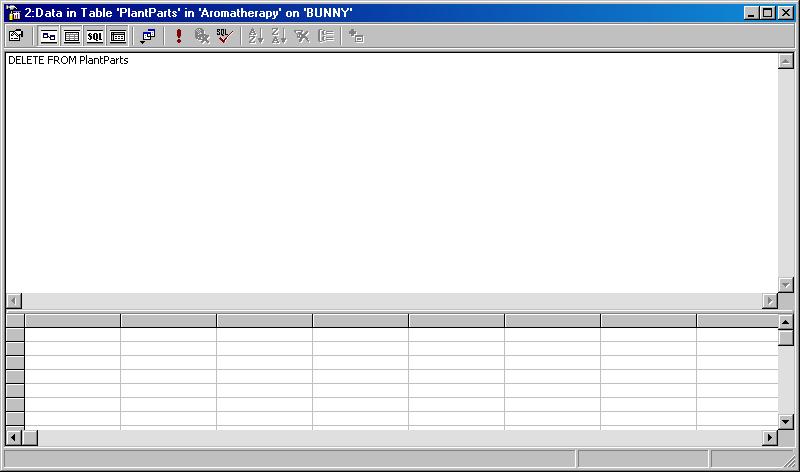Run the query with the red exclamation icon
Image resolution: width=800 pixels, height=472 pixels.
click(179, 36)
